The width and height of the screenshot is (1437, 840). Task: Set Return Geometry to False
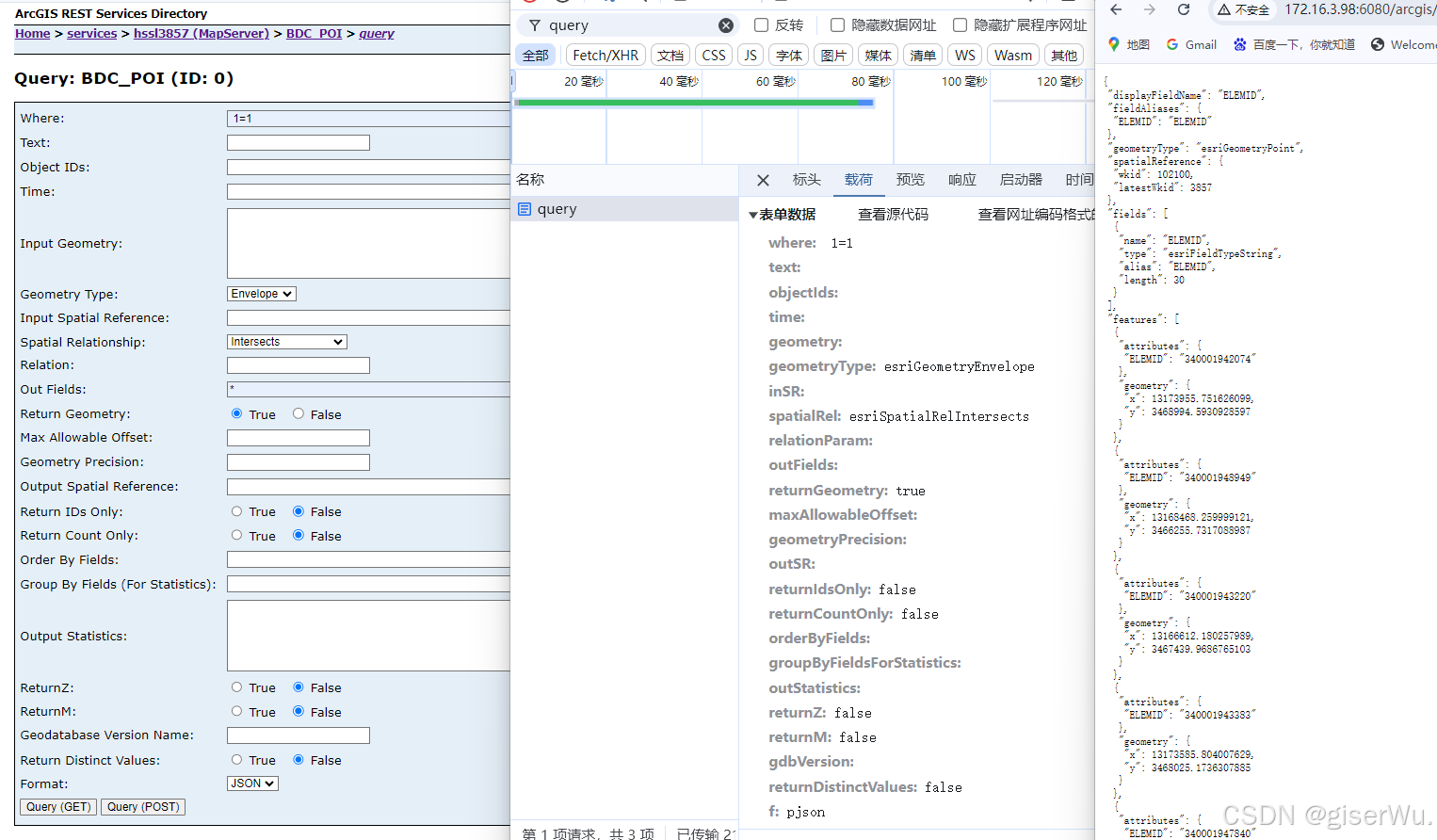click(299, 413)
